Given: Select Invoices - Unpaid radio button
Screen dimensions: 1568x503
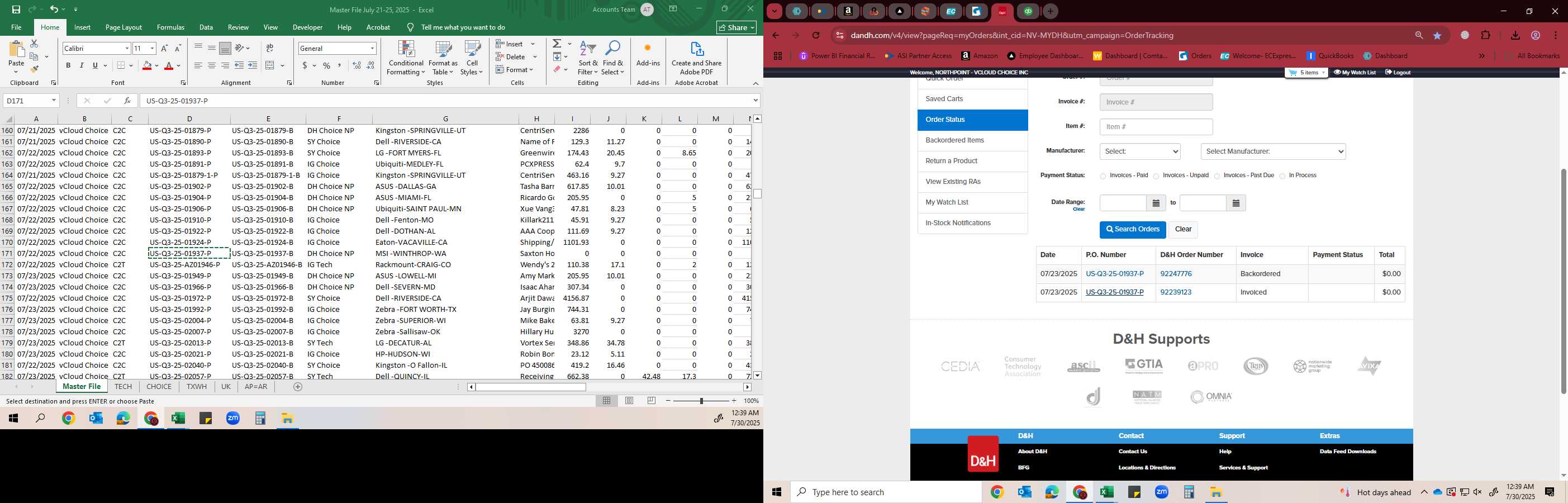Looking at the screenshot, I should tap(1156, 177).
